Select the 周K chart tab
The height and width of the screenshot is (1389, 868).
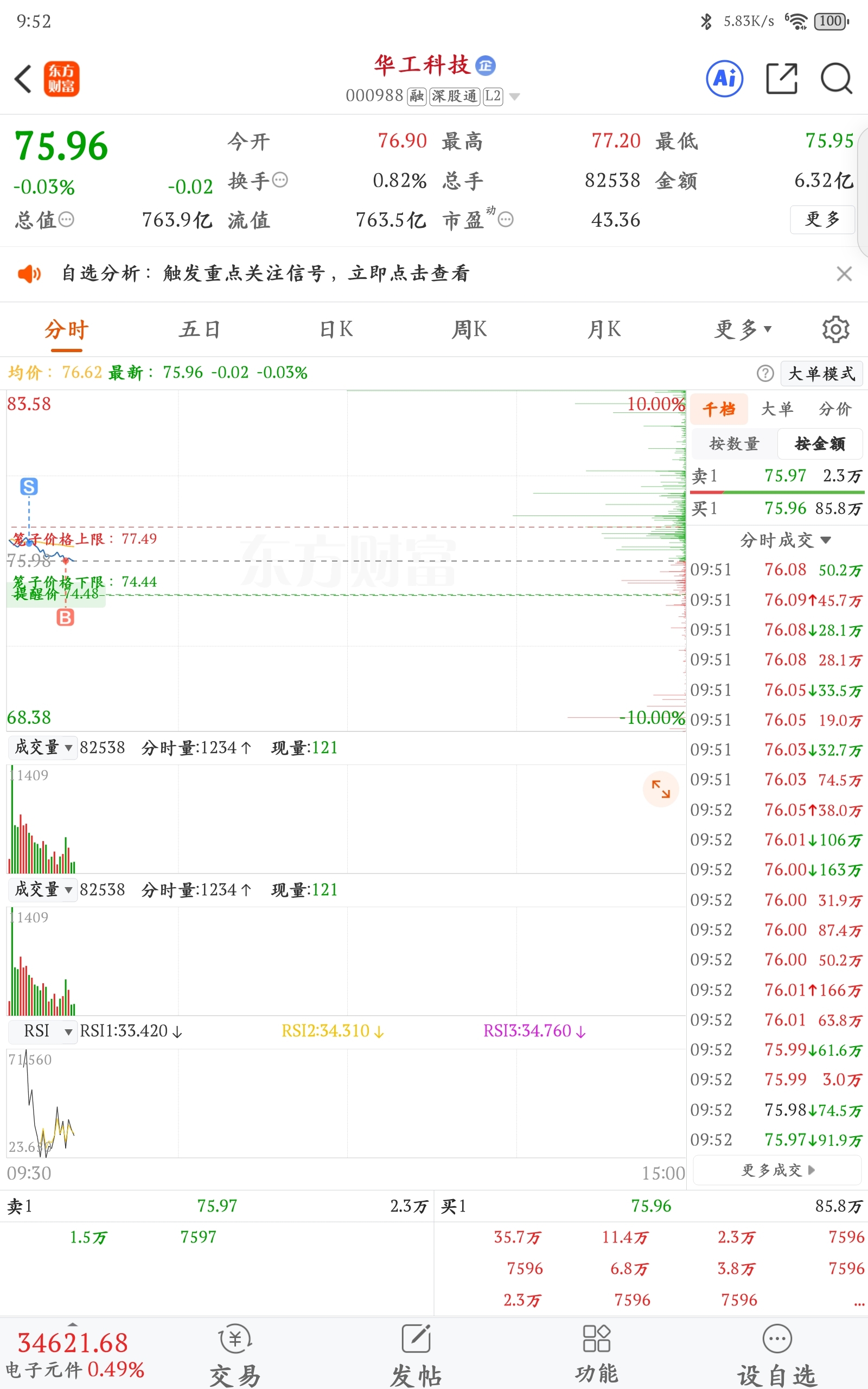click(469, 329)
